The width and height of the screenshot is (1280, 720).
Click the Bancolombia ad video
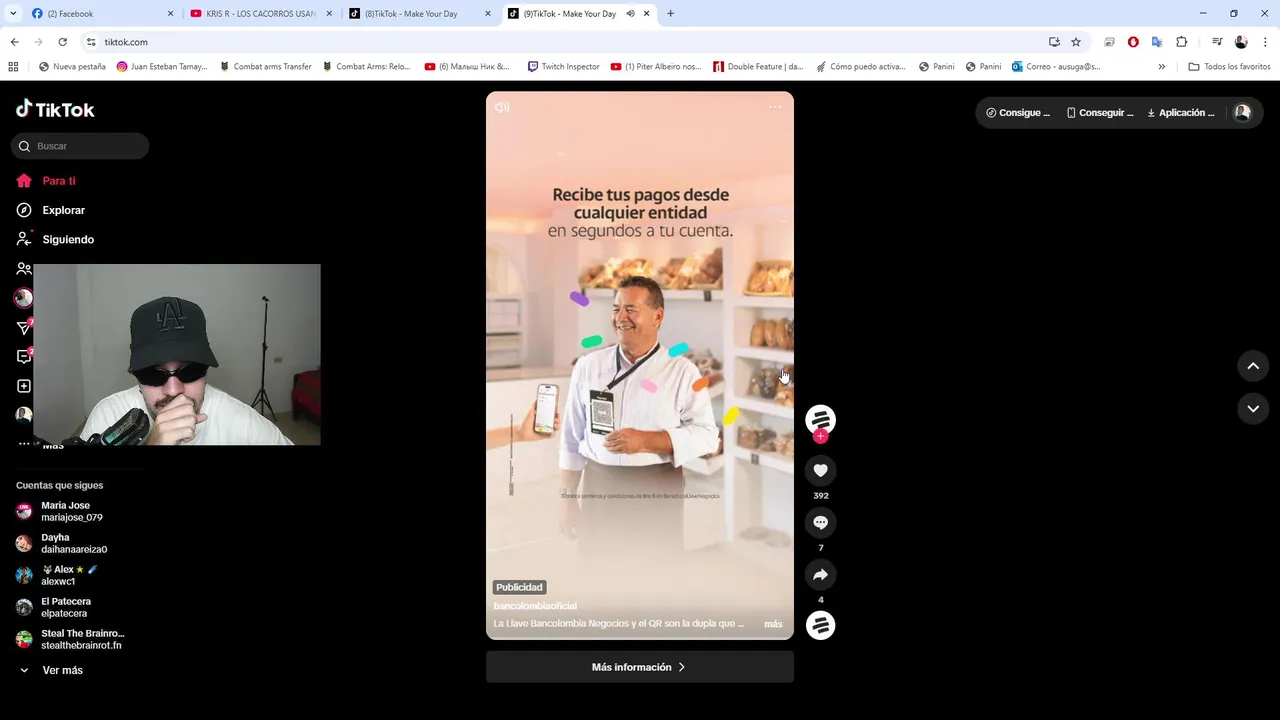[x=640, y=365]
